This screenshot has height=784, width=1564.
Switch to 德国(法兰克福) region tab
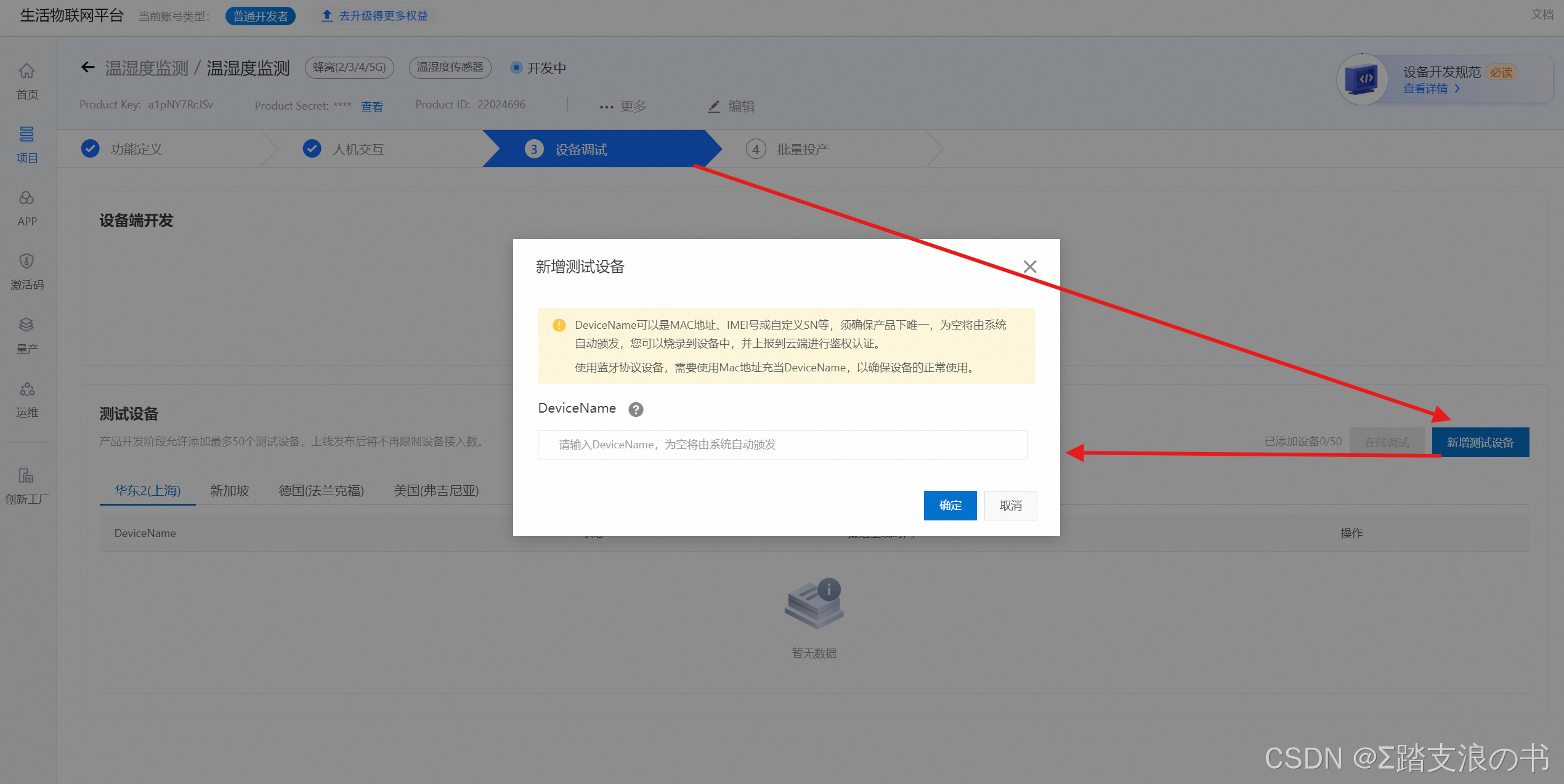pos(321,491)
